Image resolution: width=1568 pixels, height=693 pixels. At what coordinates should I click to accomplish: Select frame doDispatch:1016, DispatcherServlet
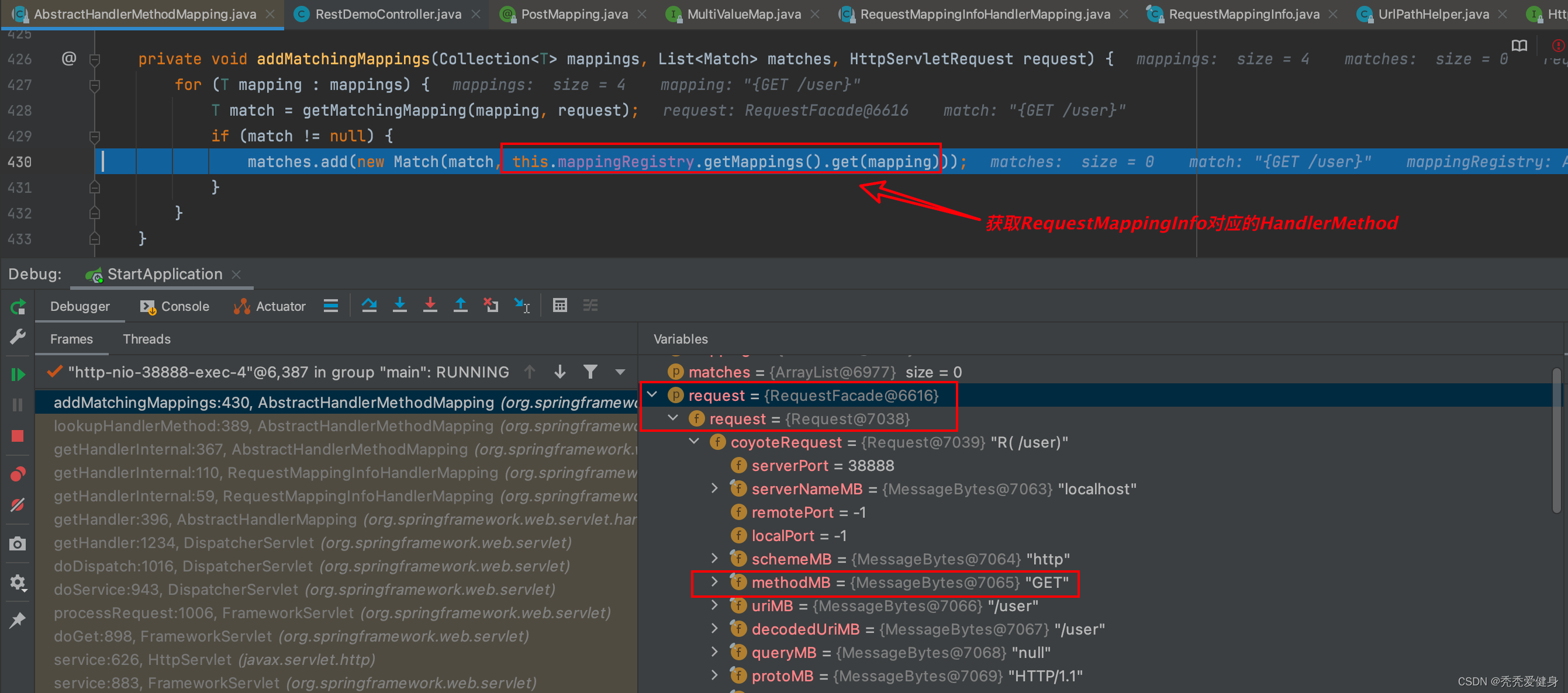click(336, 566)
